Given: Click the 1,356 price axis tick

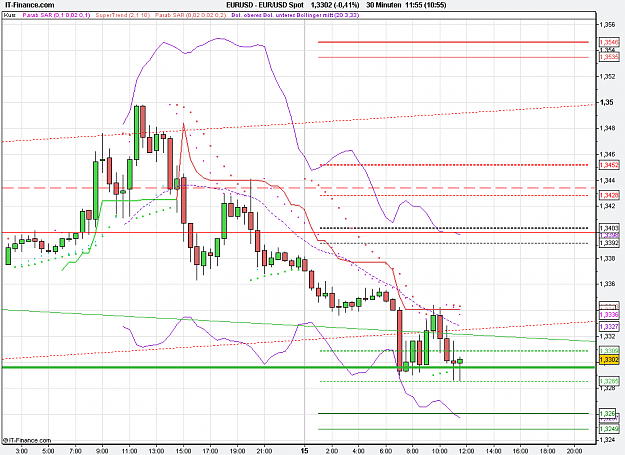Looking at the screenshot, I should pos(607,25).
